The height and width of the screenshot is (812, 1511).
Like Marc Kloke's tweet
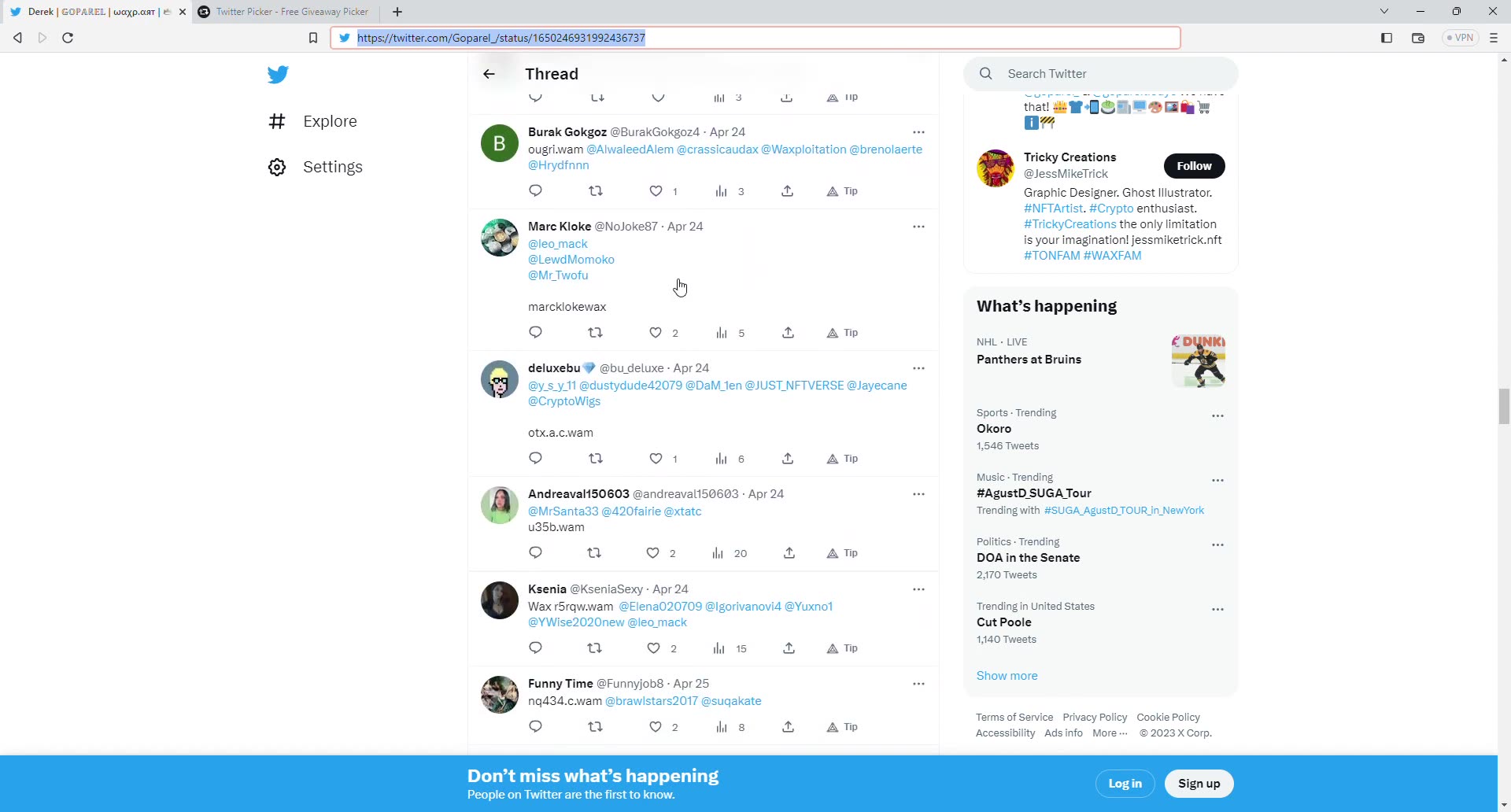pos(656,333)
